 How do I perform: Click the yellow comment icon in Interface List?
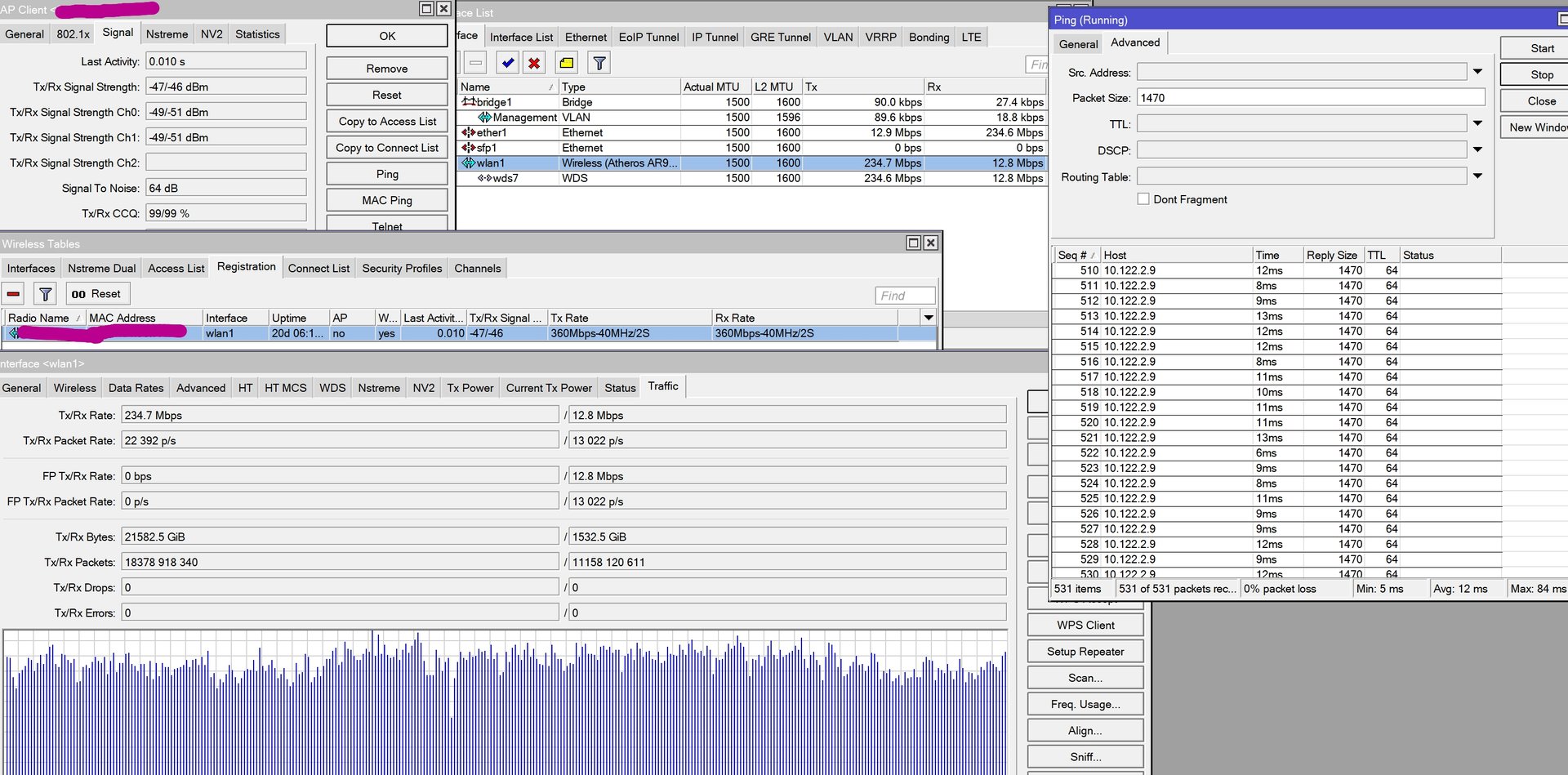566,63
